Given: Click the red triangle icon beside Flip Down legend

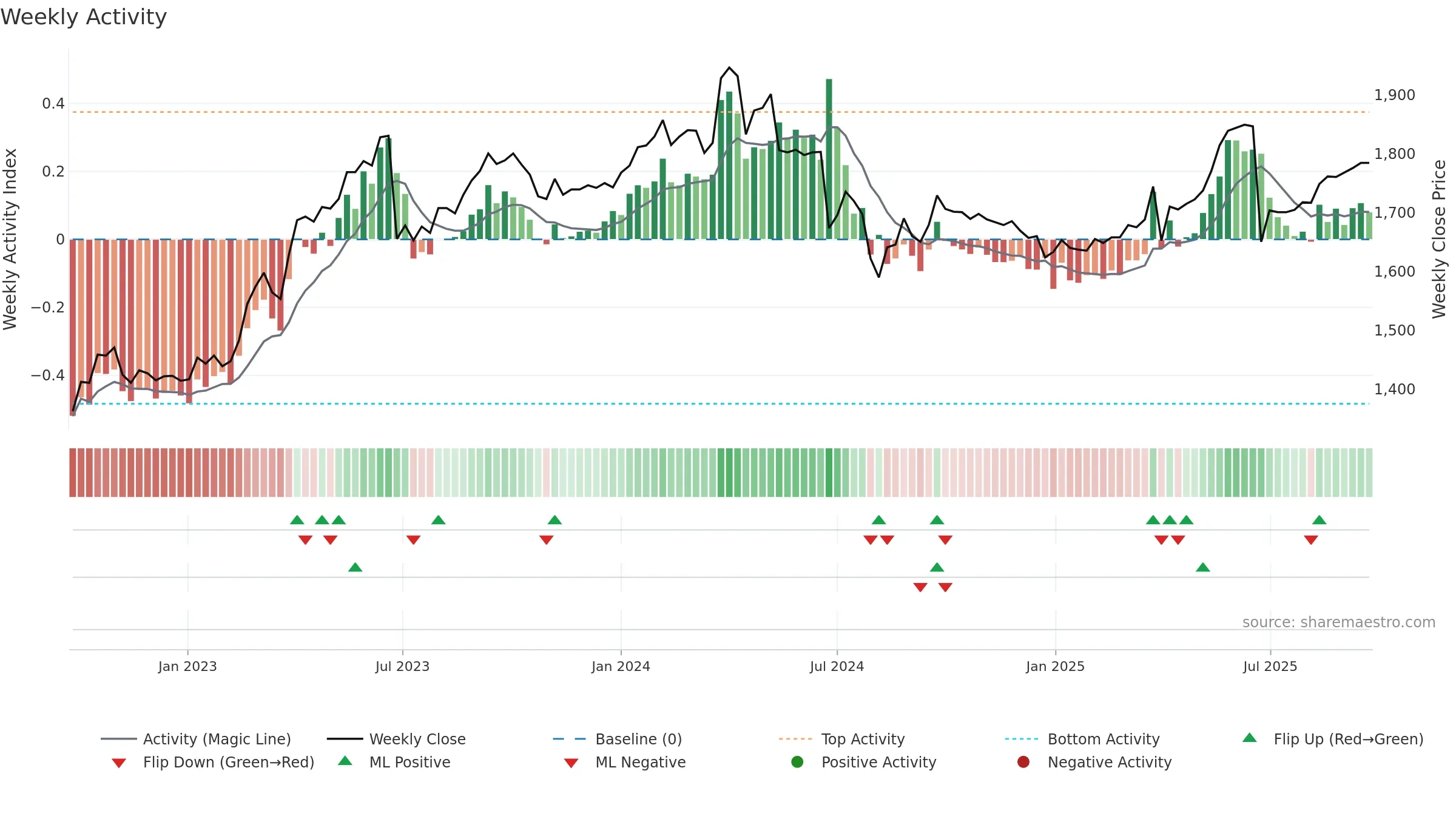Looking at the screenshot, I should [x=119, y=763].
